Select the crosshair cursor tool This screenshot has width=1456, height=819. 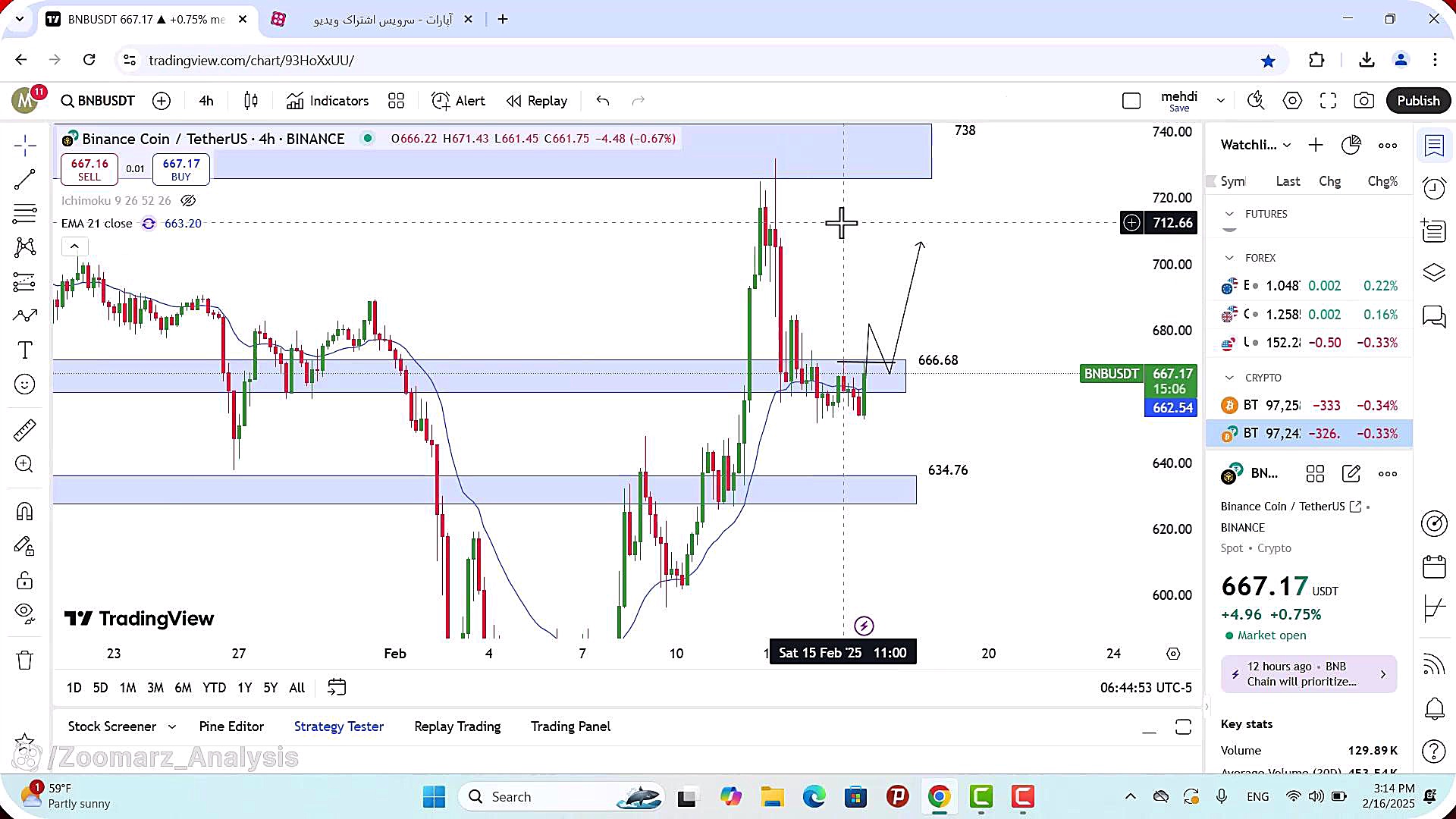click(24, 145)
